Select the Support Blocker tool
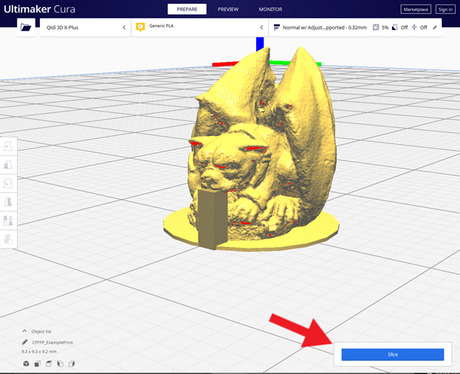 pos(8,239)
